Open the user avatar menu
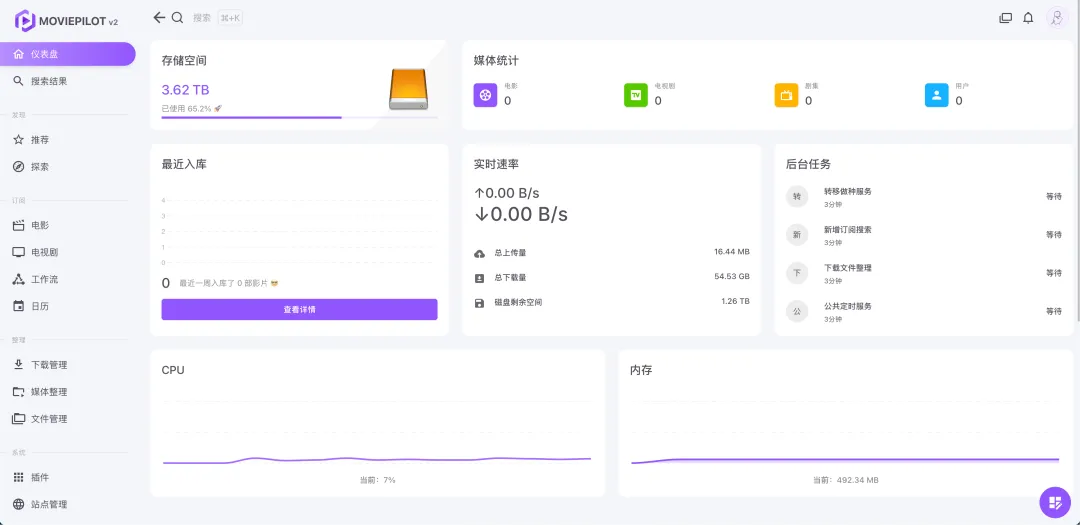Screen dimensions: 1080x525 point(1057,19)
